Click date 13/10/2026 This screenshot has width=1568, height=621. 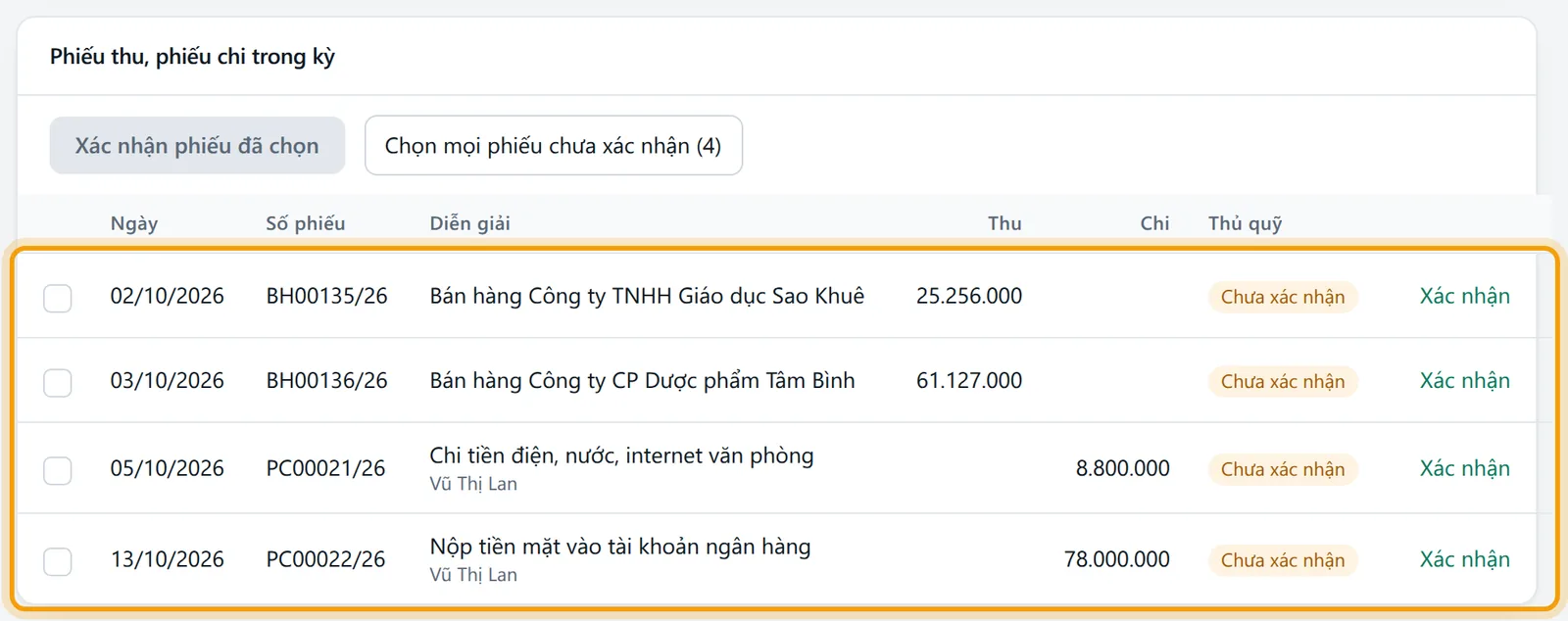pyautogui.click(x=168, y=559)
